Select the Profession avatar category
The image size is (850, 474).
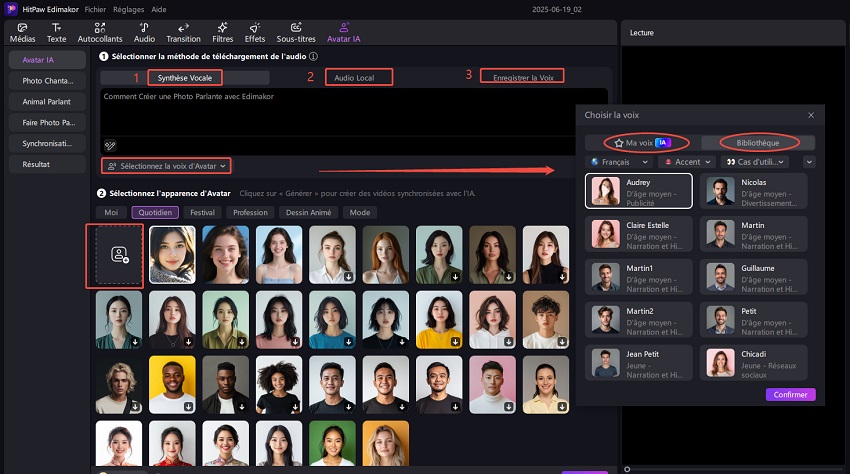tap(250, 213)
